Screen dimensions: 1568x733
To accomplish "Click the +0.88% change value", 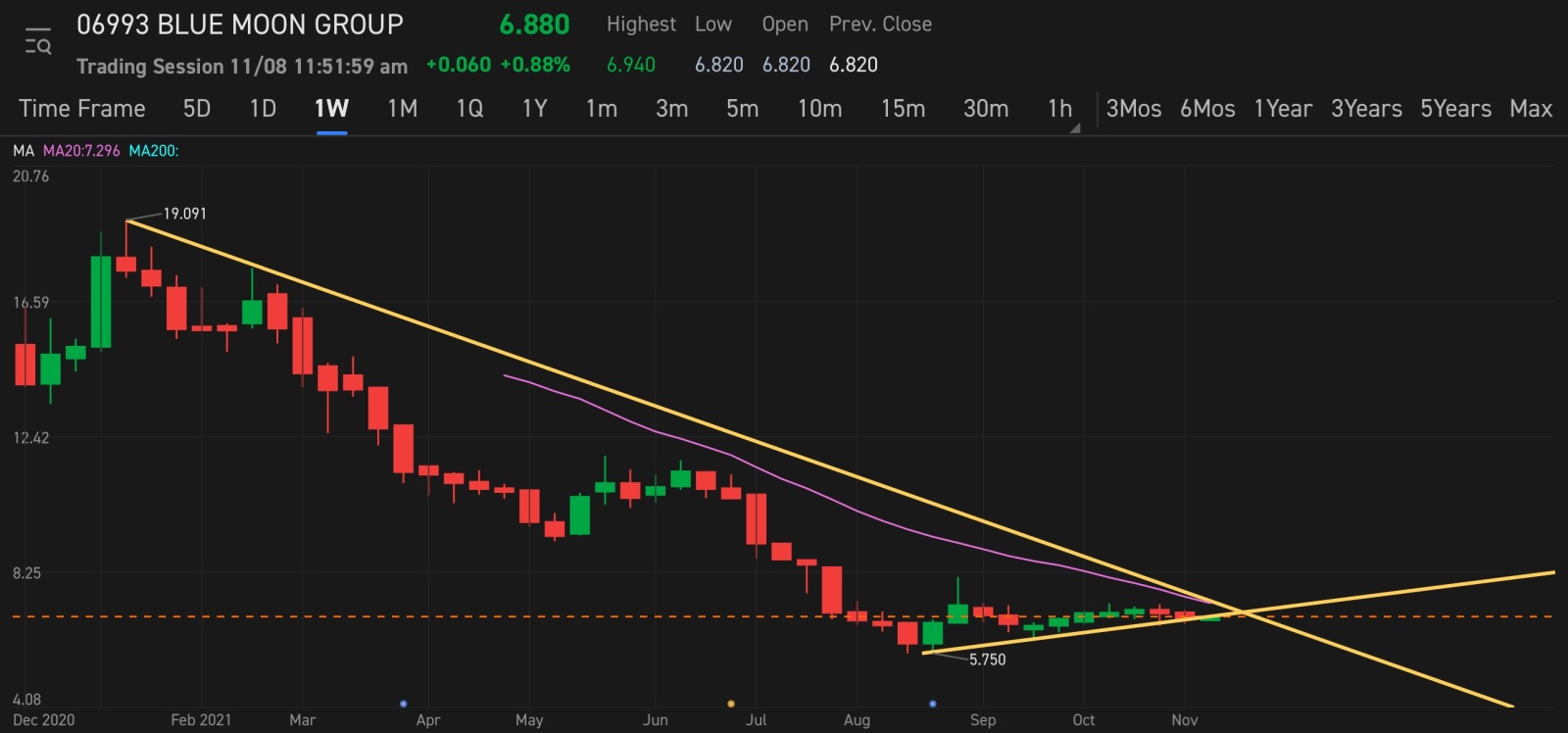I will tap(535, 65).
